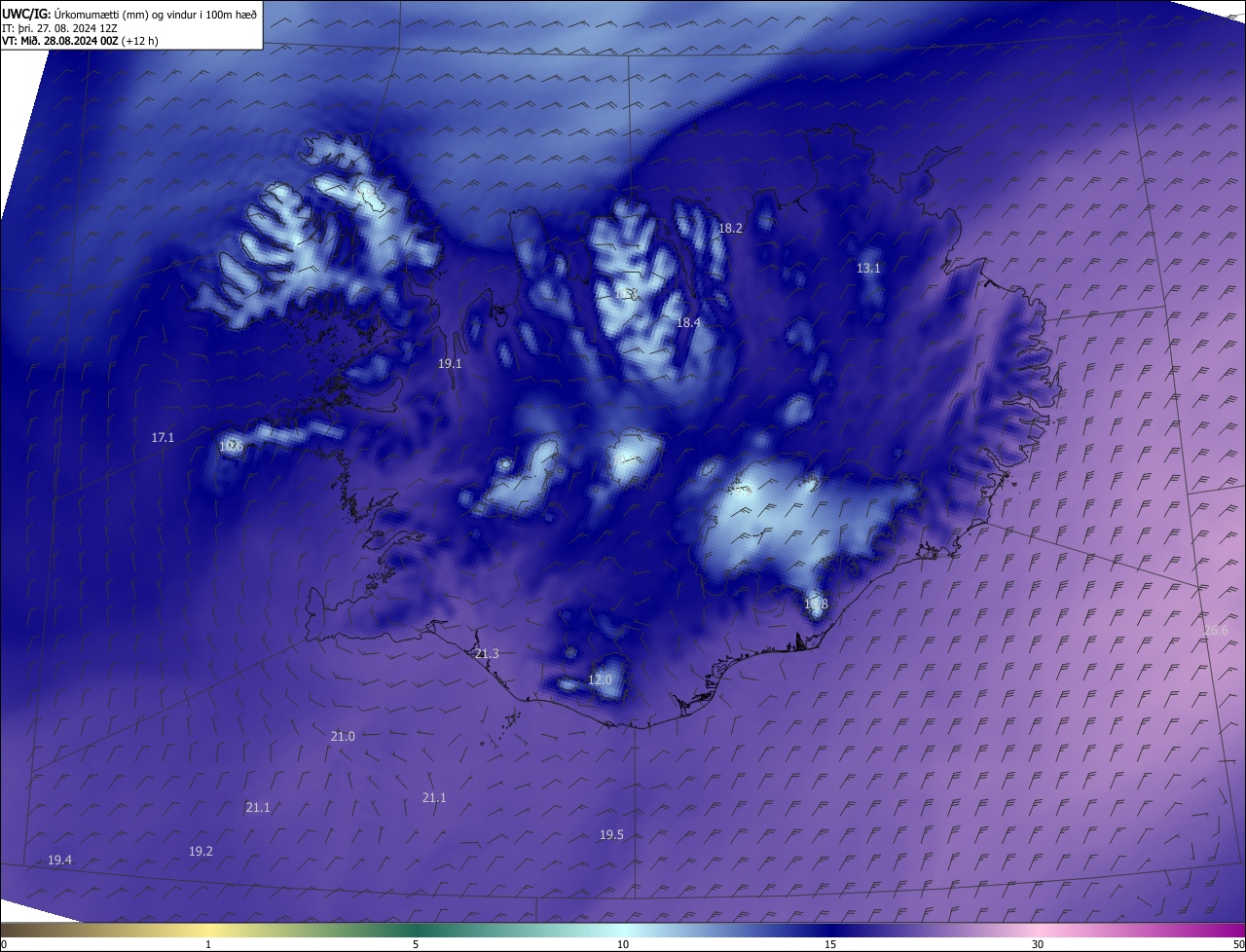Viewport: 1246px width, 952px height.
Task: Select the 19.2 value label
Action: coord(201,851)
